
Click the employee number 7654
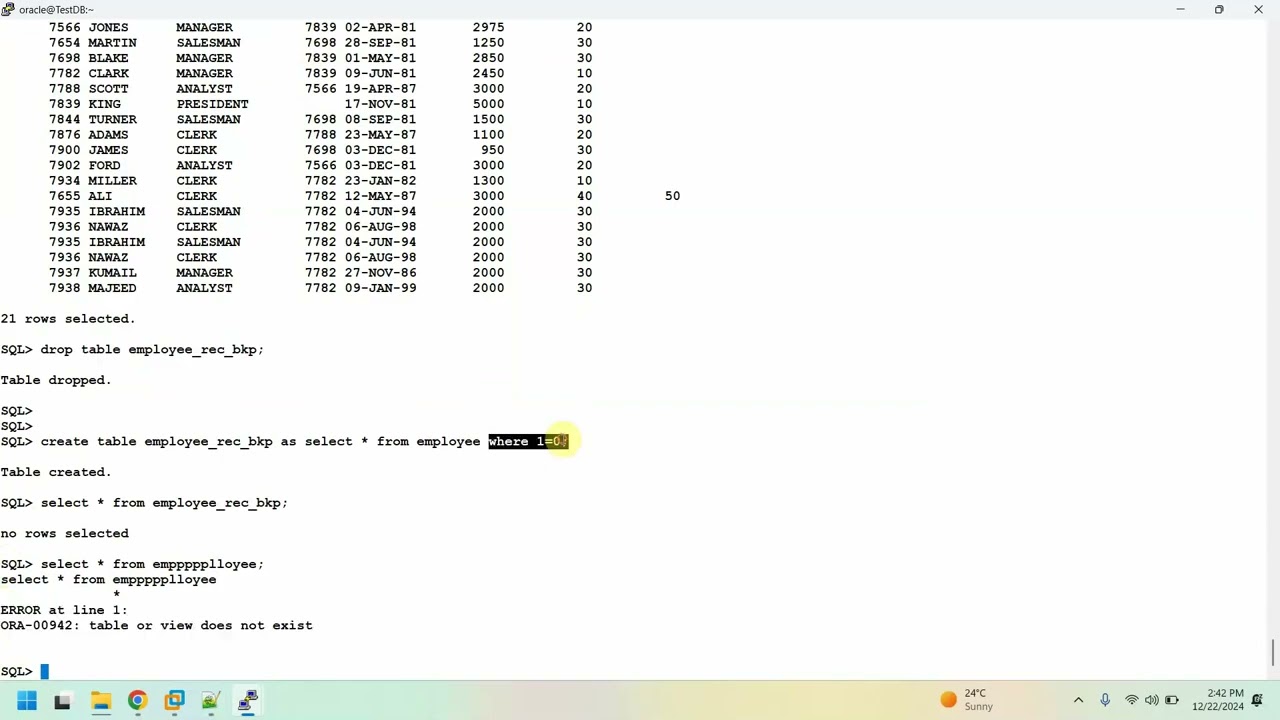[64, 43]
